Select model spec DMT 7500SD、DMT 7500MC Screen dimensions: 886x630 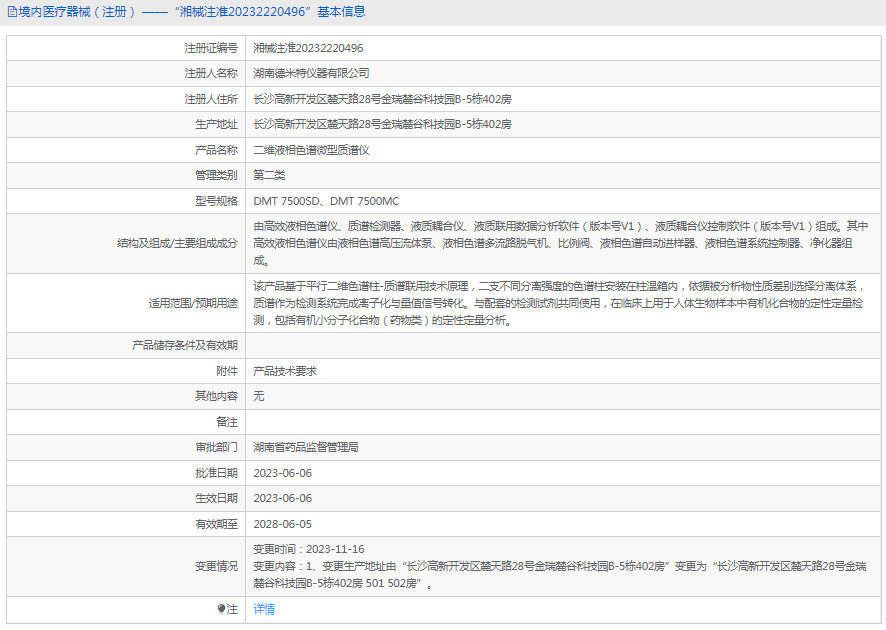point(326,201)
